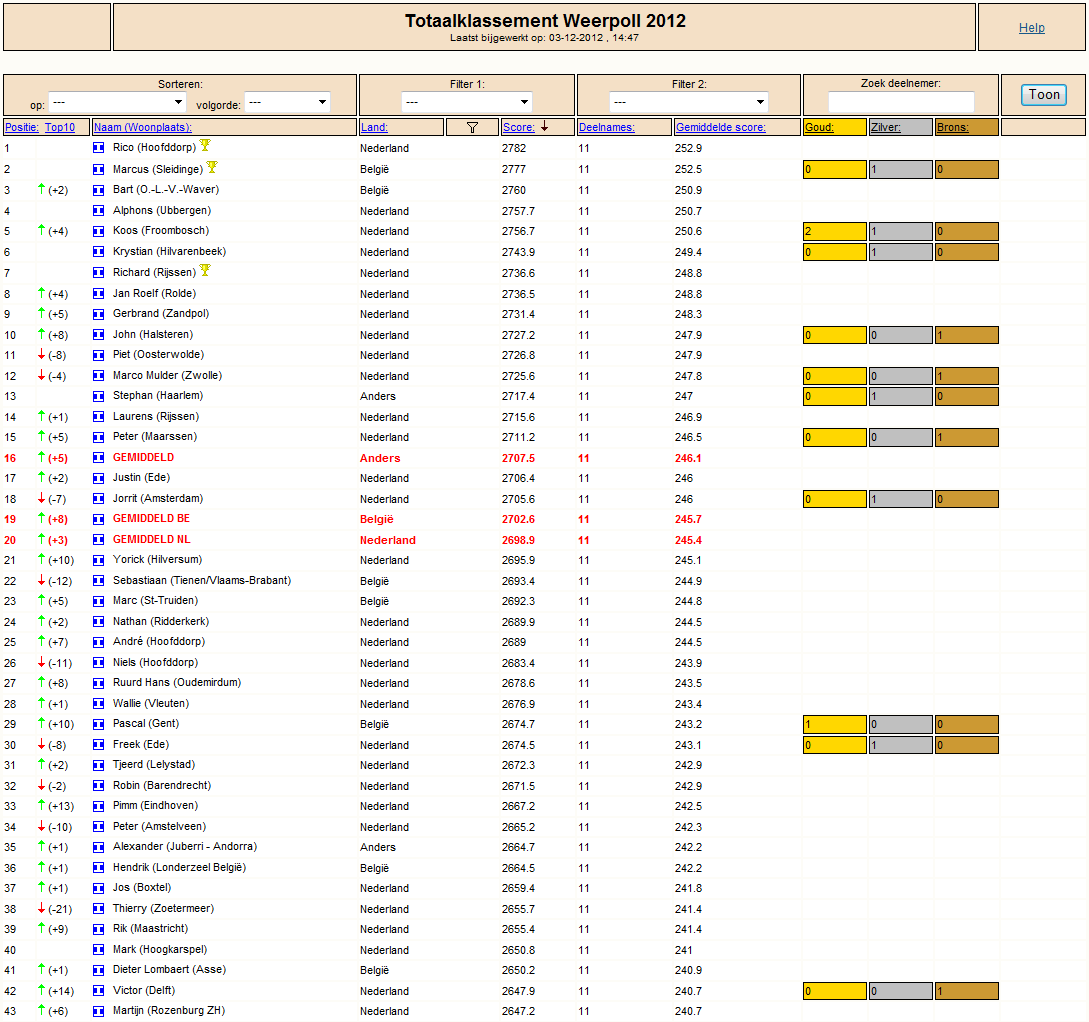
Task: Select the name Jan Roelf (Rolde)
Action: coord(154,293)
